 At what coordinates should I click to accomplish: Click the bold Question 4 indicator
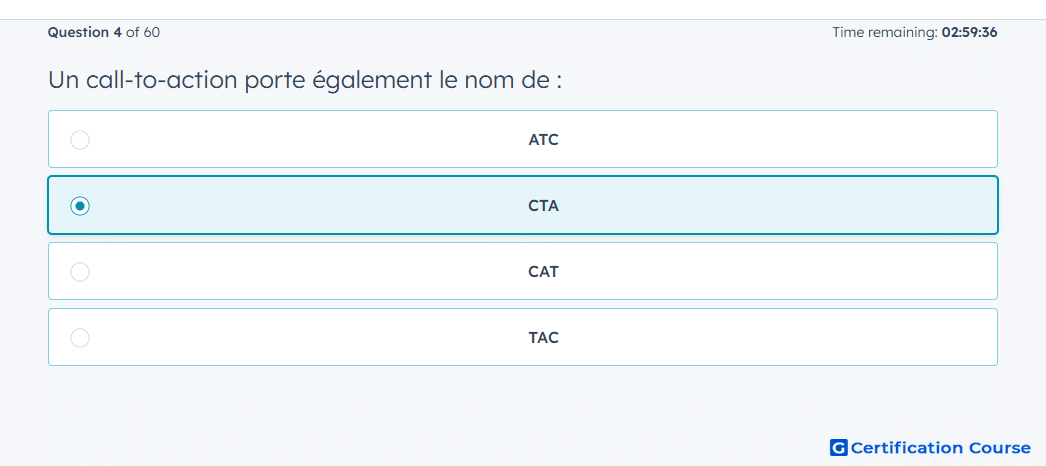(x=85, y=33)
